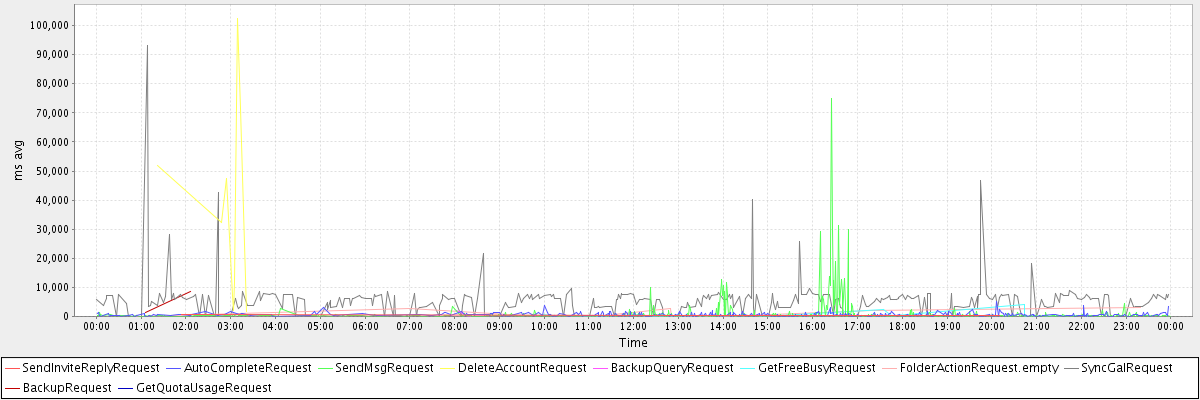Click the 06:00 tick label on time axis
This screenshot has height=400, width=1200.
[x=365, y=326]
